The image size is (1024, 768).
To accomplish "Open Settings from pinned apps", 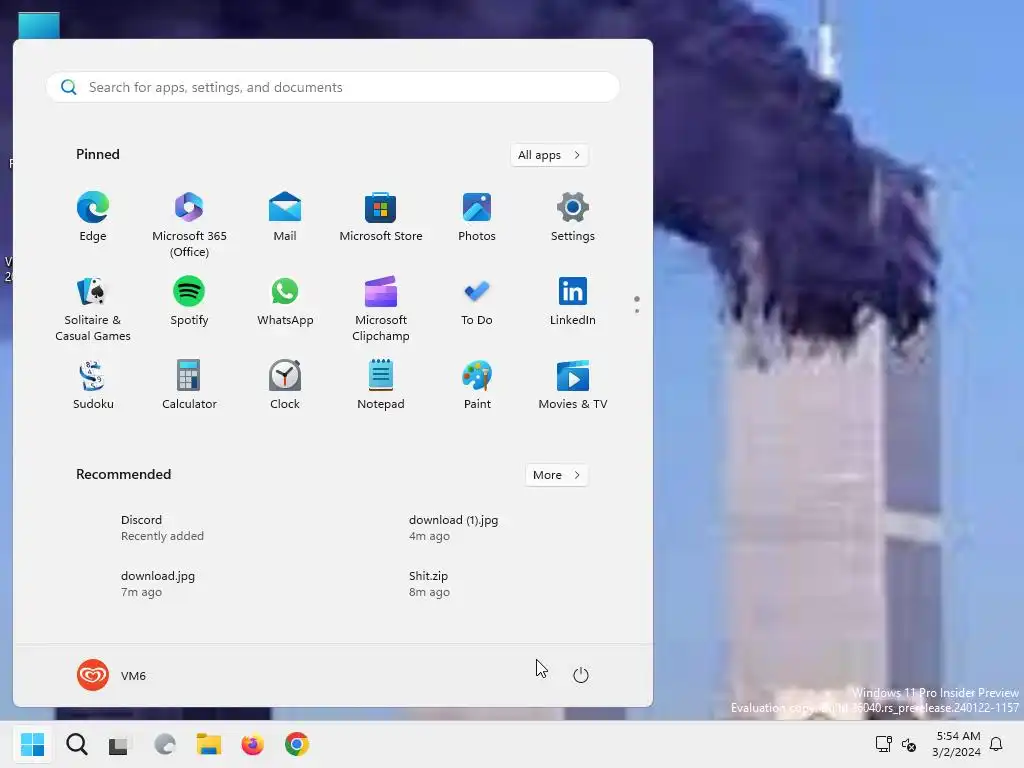I will (x=573, y=217).
